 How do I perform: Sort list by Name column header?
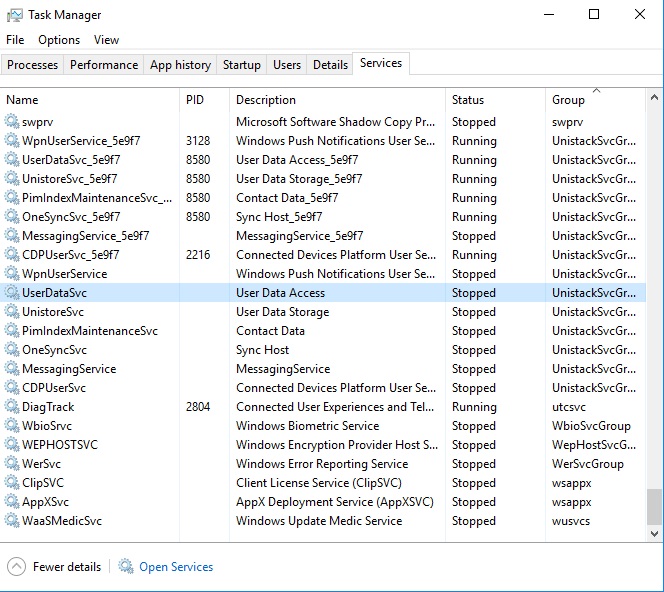(22, 100)
